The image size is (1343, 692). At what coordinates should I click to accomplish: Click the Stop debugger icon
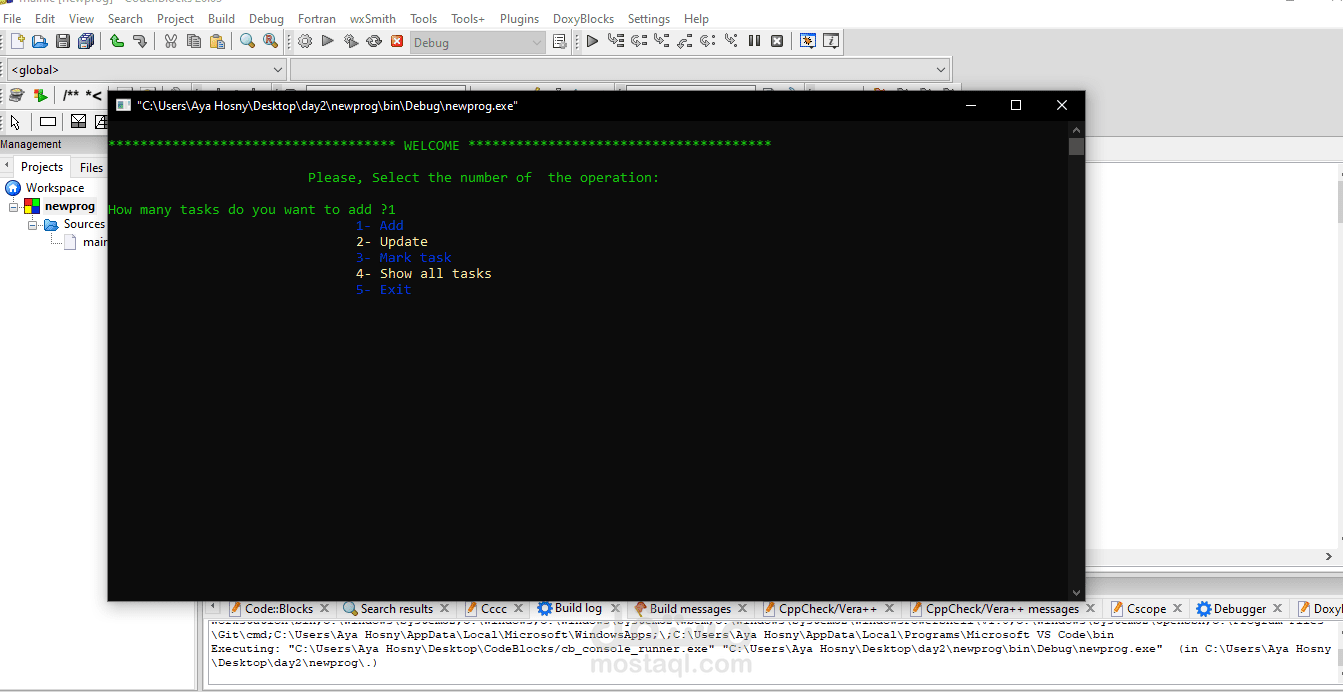(x=777, y=41)
